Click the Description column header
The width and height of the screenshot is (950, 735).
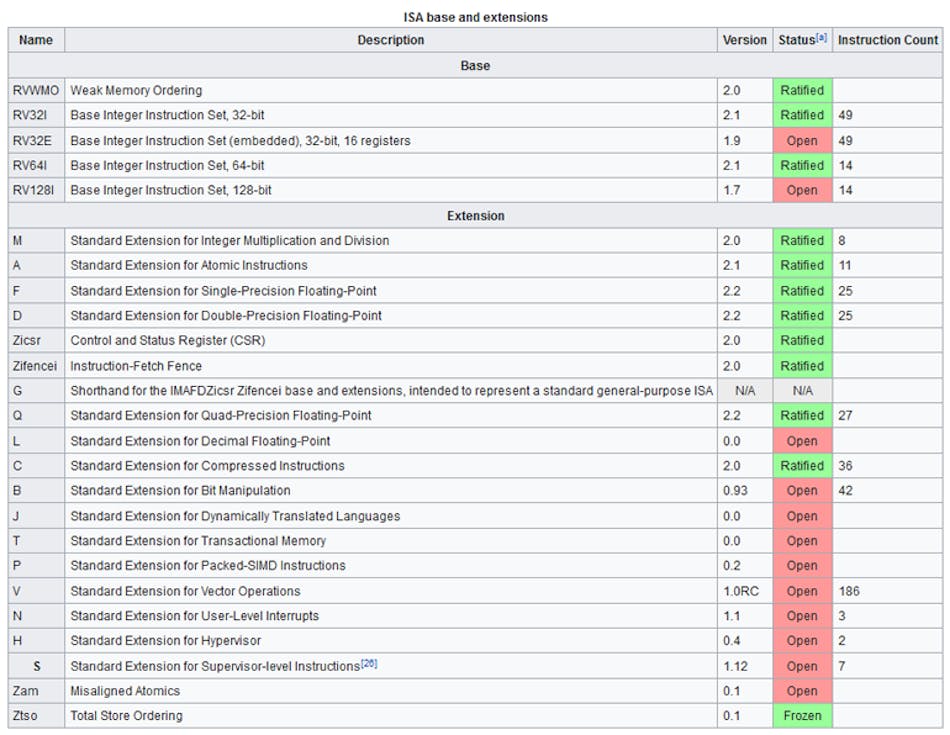click(390, 40)
